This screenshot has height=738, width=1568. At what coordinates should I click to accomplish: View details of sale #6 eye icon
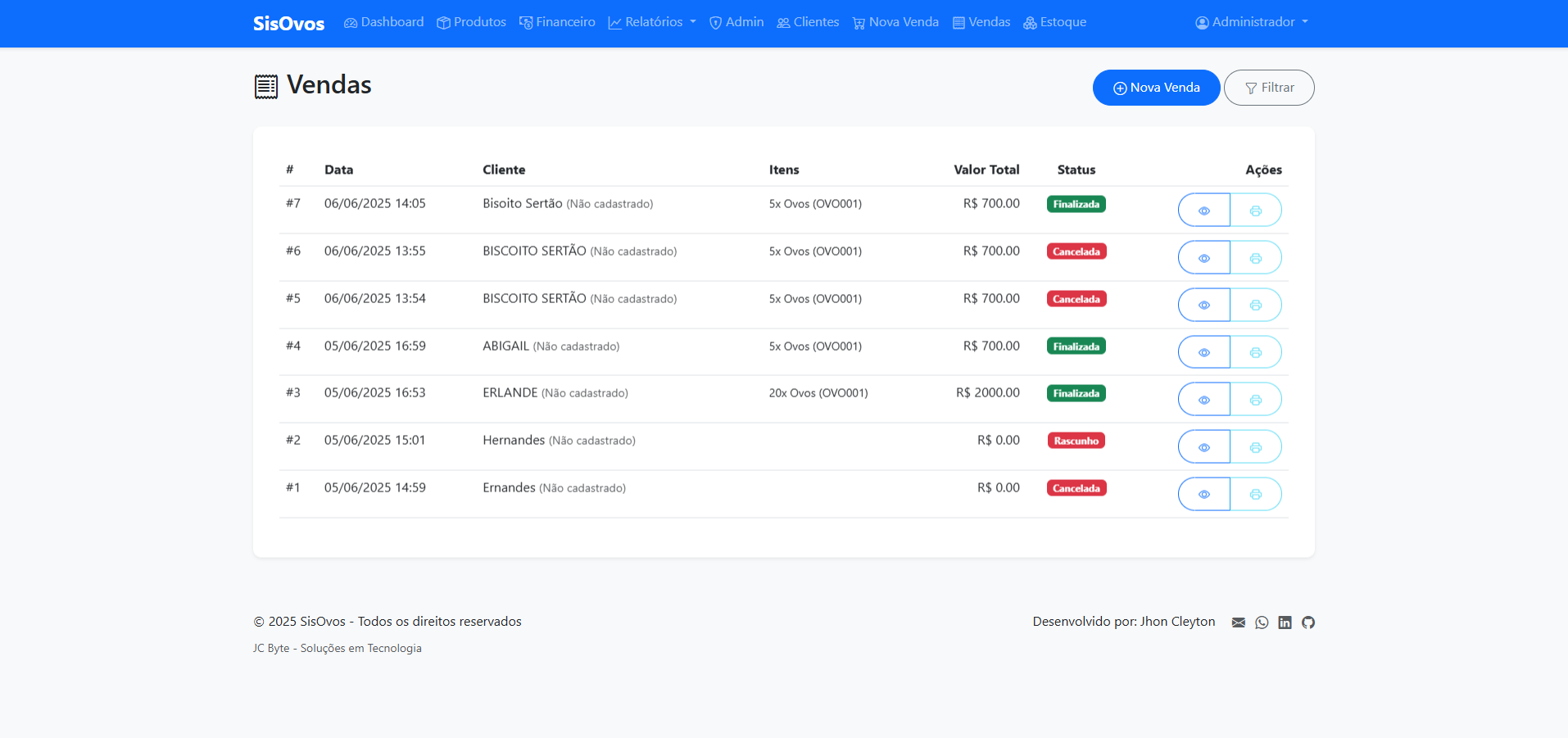point(1203,258)
